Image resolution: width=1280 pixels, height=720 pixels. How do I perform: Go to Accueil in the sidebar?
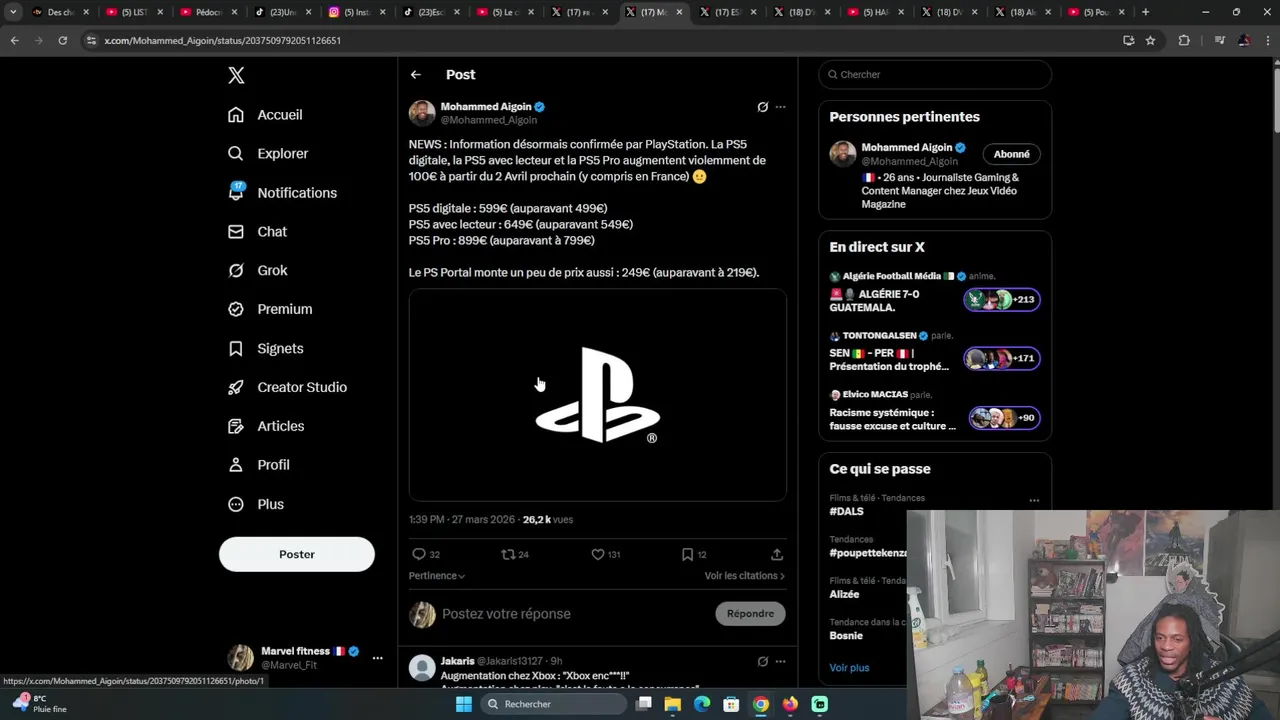pos(265,115)
